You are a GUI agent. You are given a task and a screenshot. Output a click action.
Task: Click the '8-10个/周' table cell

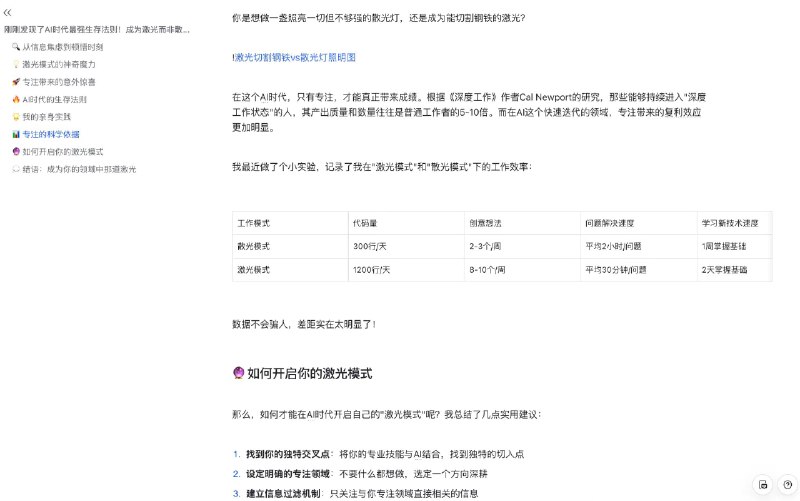click(522, 270)
